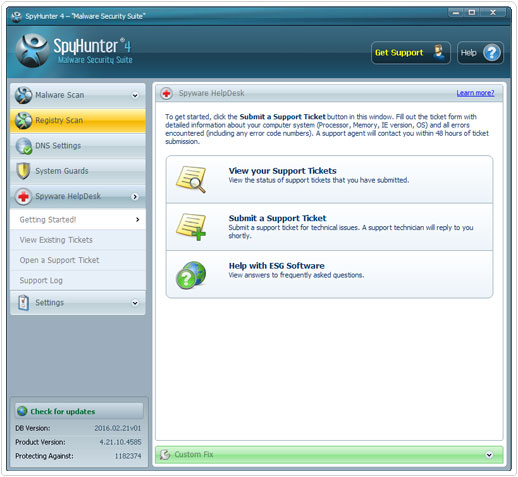Click the Help button text
This screenshot has height=477, width=518.
[x=468, y=53]
